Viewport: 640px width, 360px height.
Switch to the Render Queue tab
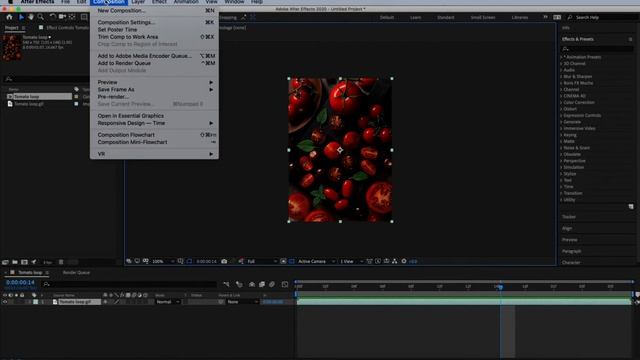click(x=76, y=273)
